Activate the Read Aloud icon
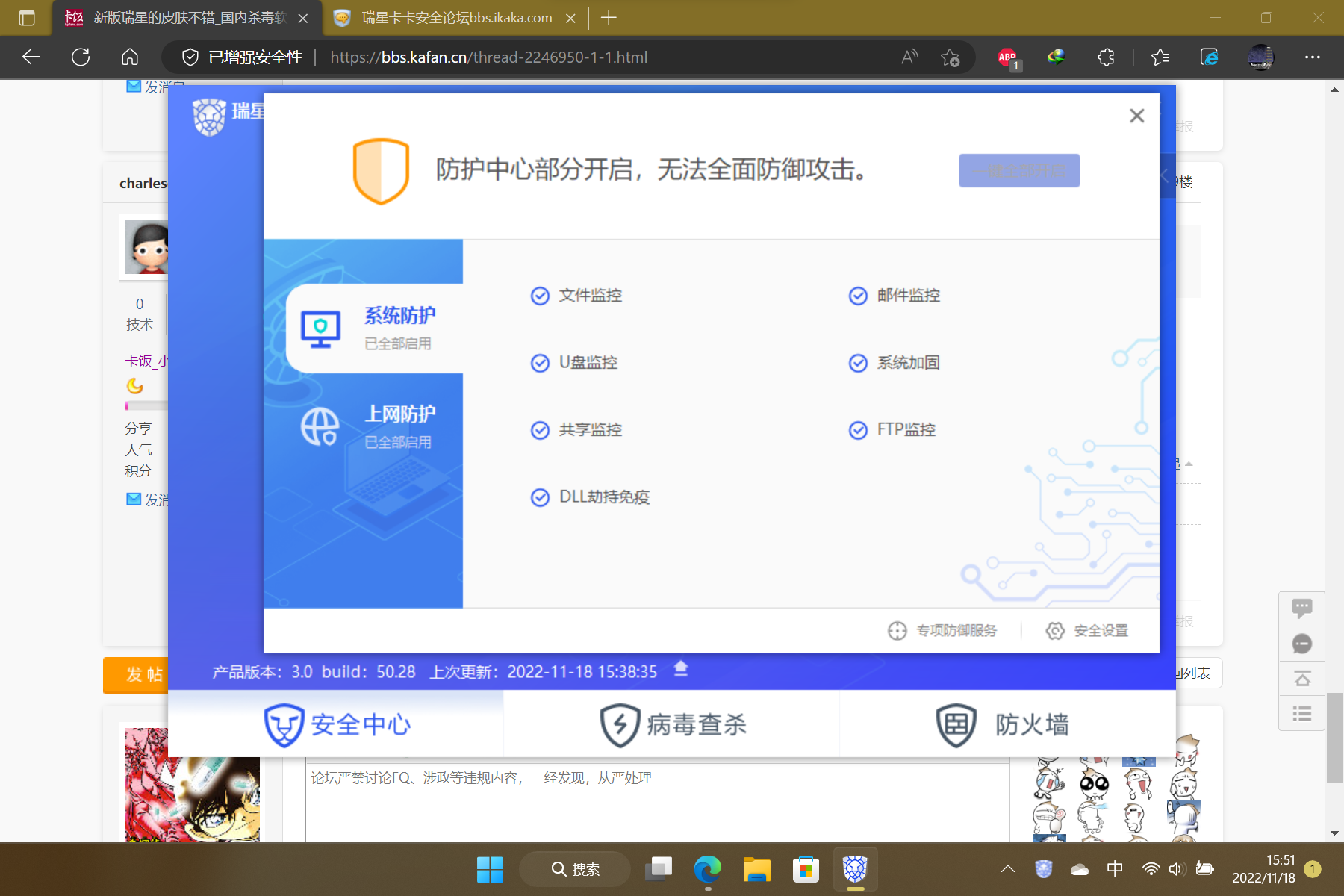 point(909,57)
